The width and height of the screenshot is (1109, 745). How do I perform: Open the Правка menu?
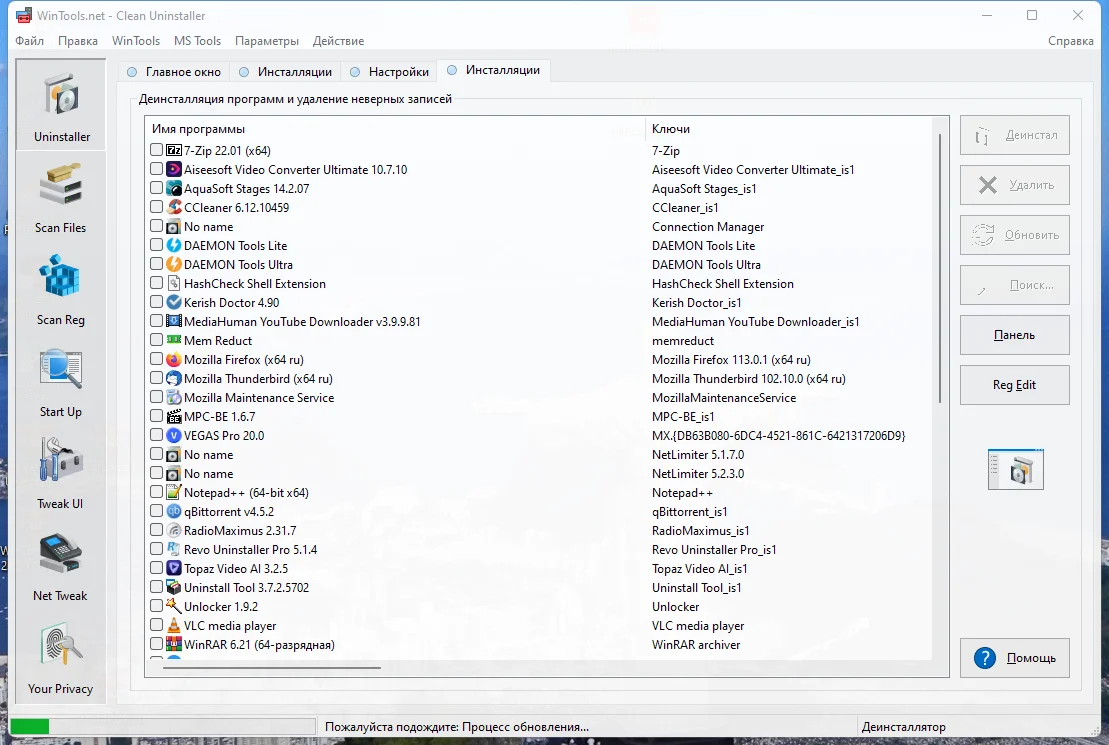pyautogui.click(x=78, y=41)
